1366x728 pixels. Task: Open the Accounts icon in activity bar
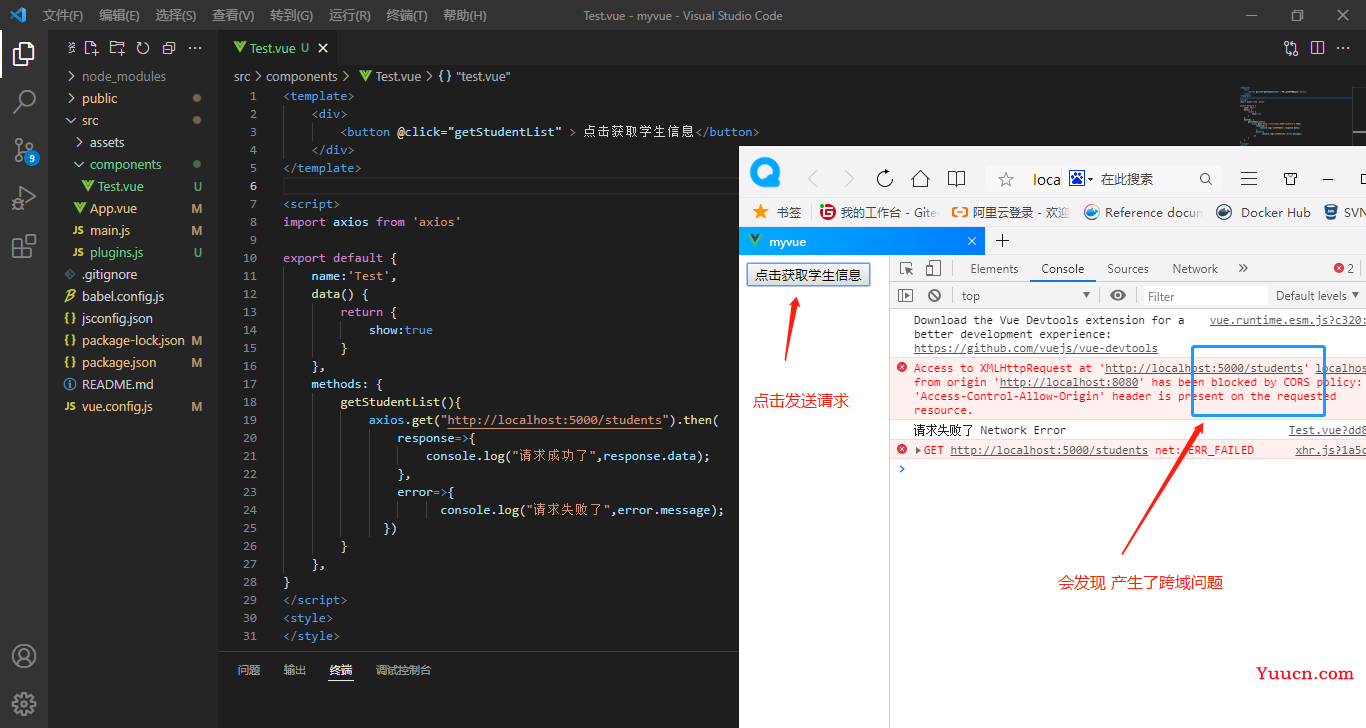point(24,656)
